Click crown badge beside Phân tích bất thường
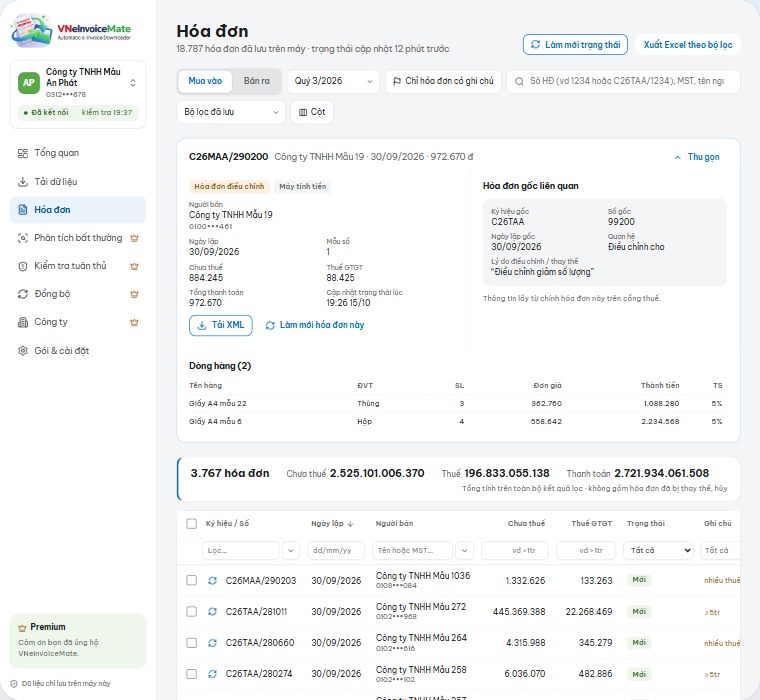760x700 pixels. click(x=135, y=238)
